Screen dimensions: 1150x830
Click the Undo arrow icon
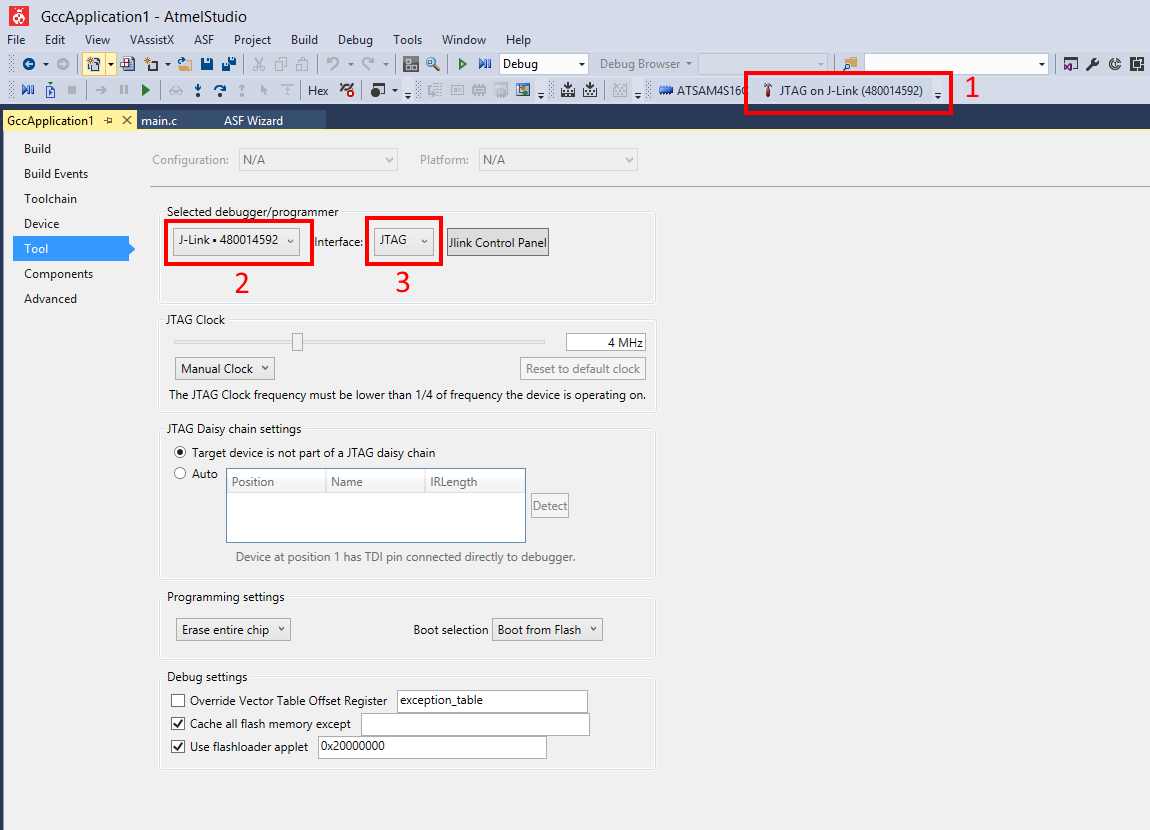tap(332, 65)
